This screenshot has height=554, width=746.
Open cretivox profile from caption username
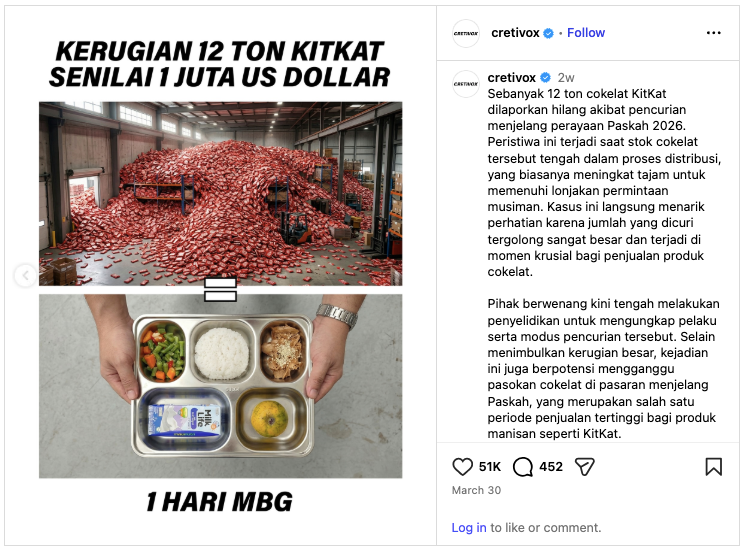pos(511,78)
